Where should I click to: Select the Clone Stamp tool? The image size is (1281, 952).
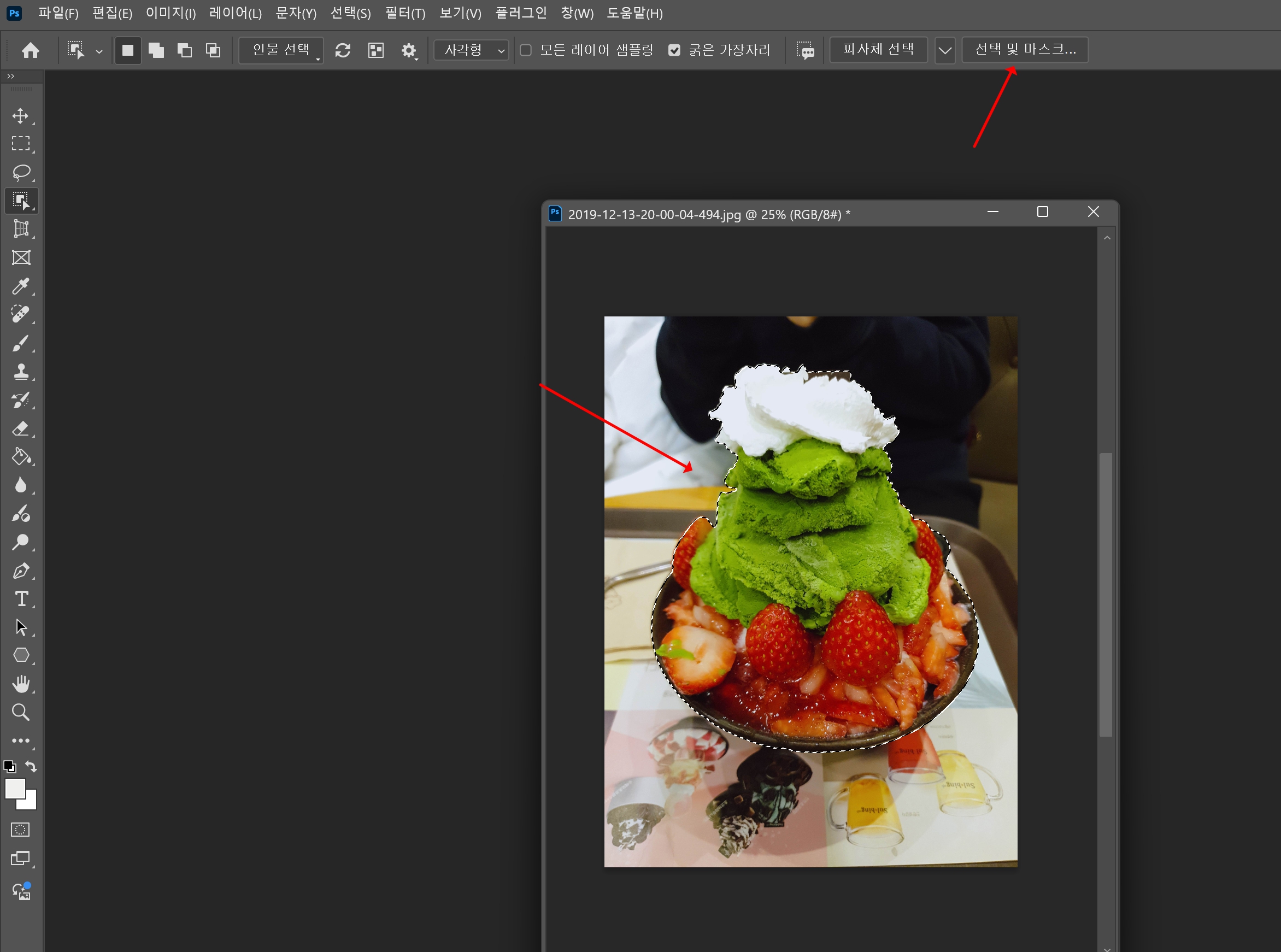click(21, 372)
